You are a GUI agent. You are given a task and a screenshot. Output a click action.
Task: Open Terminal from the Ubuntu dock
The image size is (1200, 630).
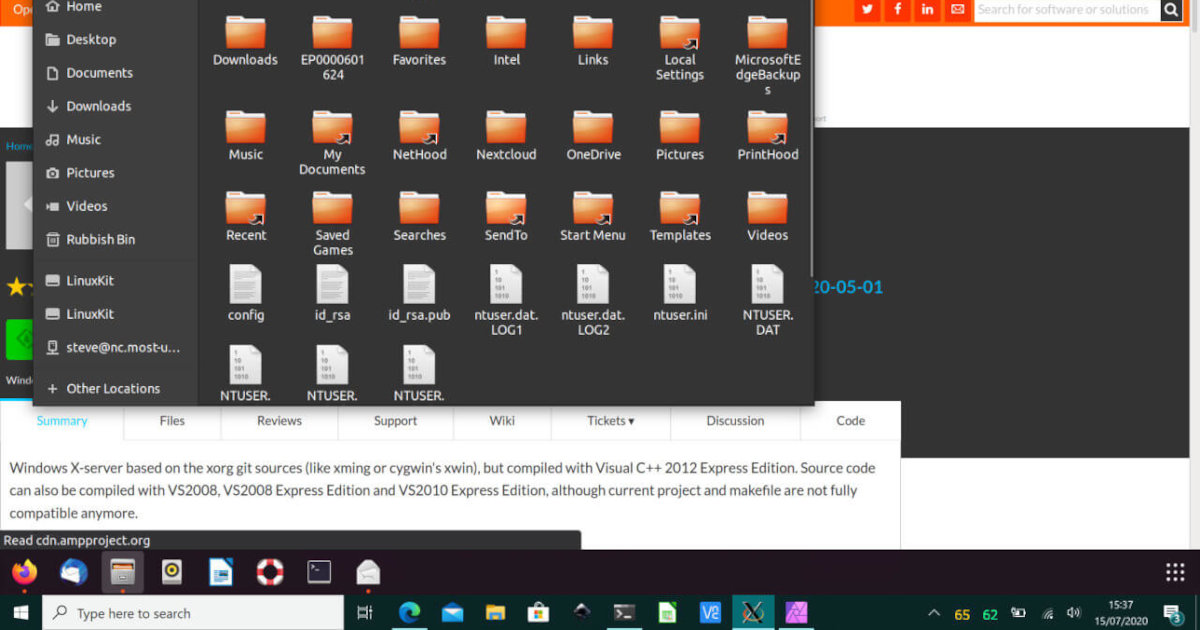tap(319, 572)
